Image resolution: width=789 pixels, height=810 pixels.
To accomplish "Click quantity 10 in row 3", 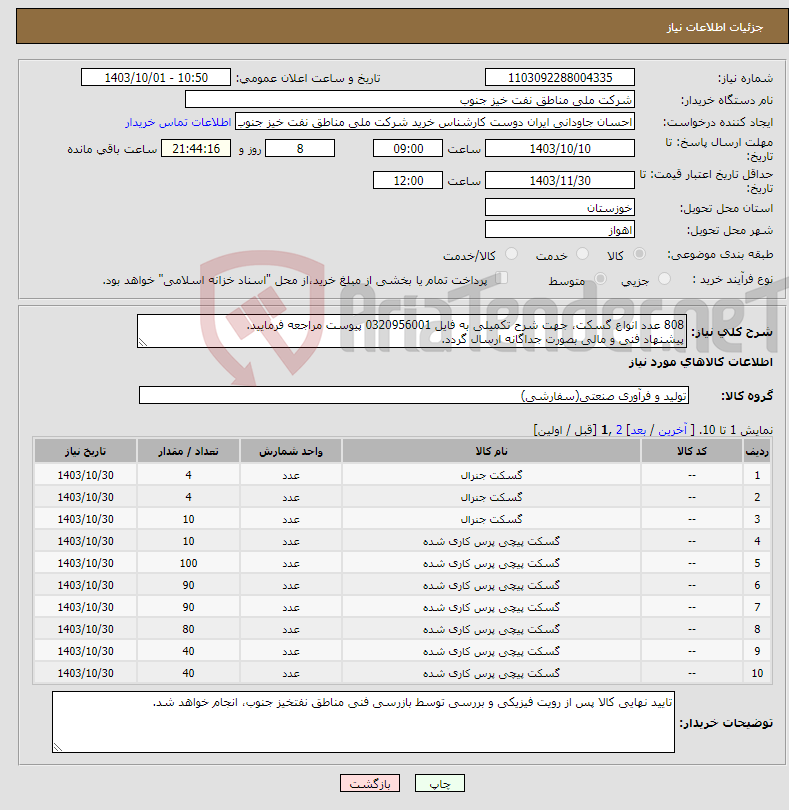I will point(188,519).
